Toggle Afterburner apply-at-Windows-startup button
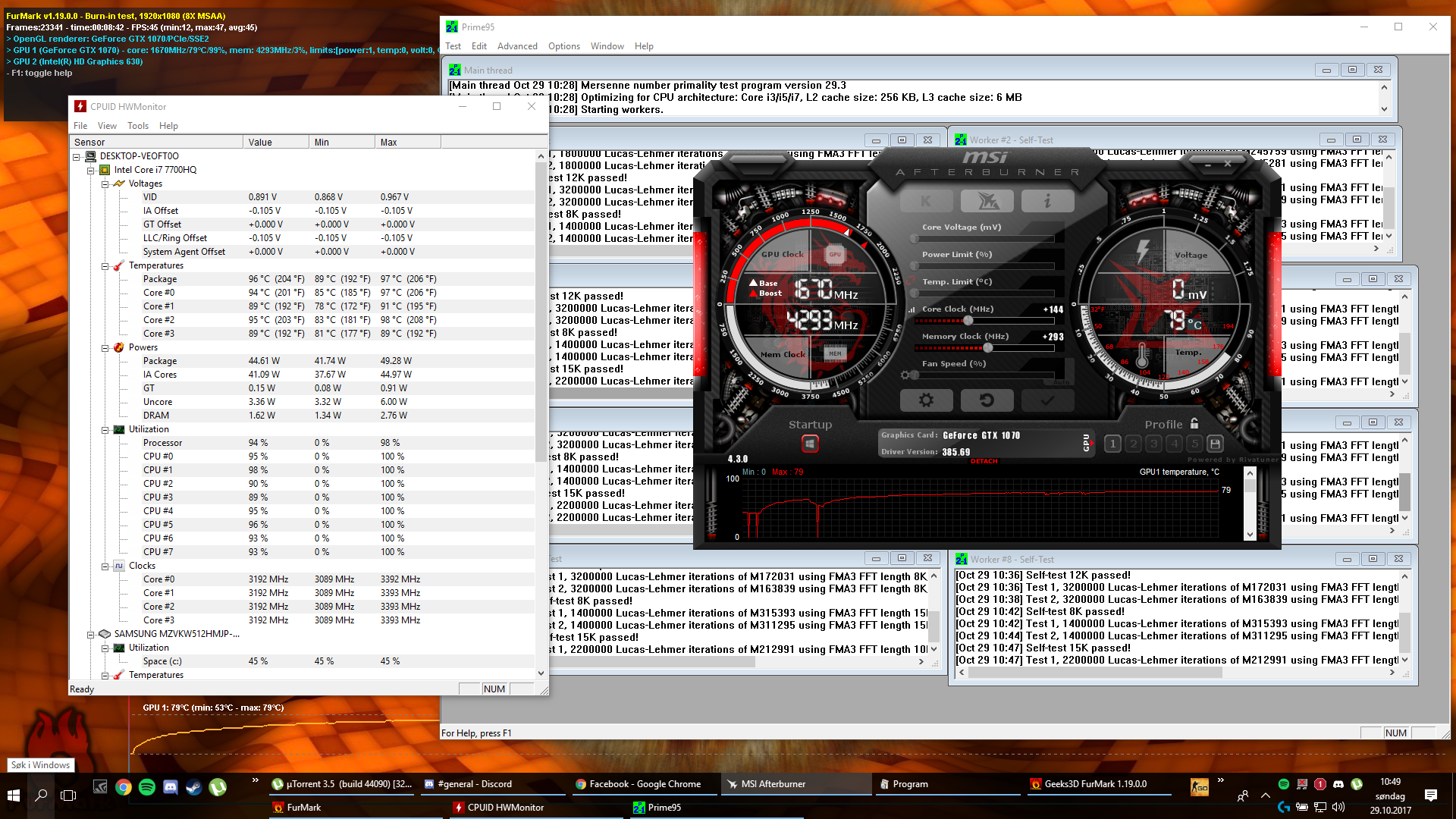1456x819 pixels. pos(810,444)
